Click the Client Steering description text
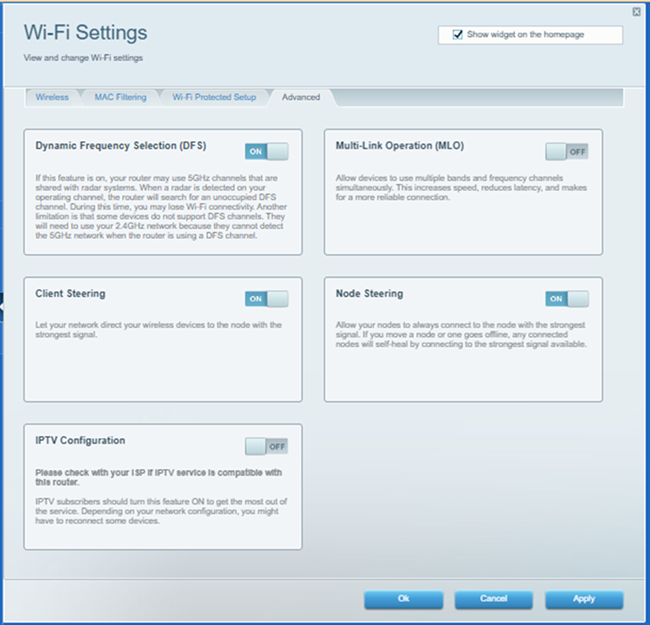The image size is (650, 625). click(158, 329)
